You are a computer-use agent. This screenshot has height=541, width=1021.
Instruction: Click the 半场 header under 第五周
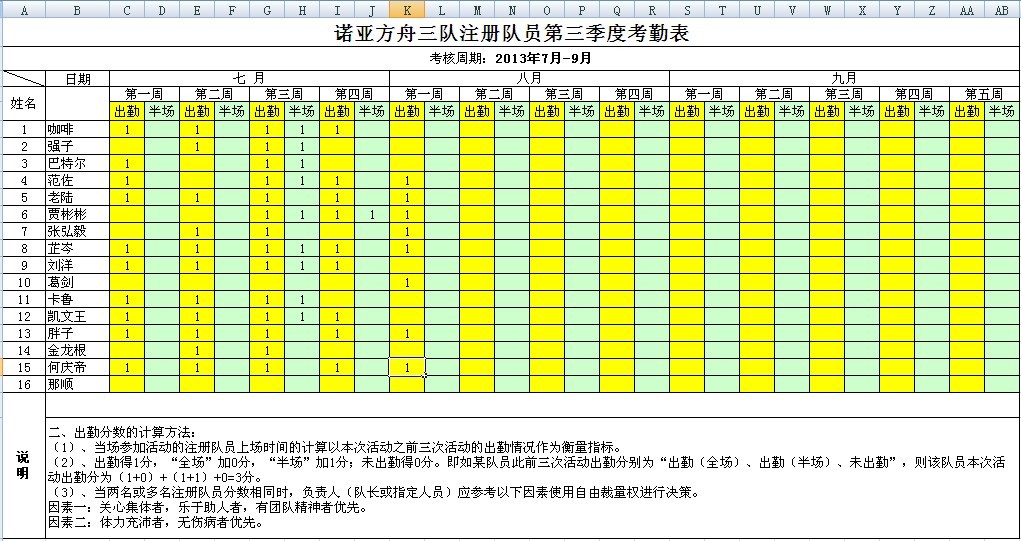click(1001, 111)
